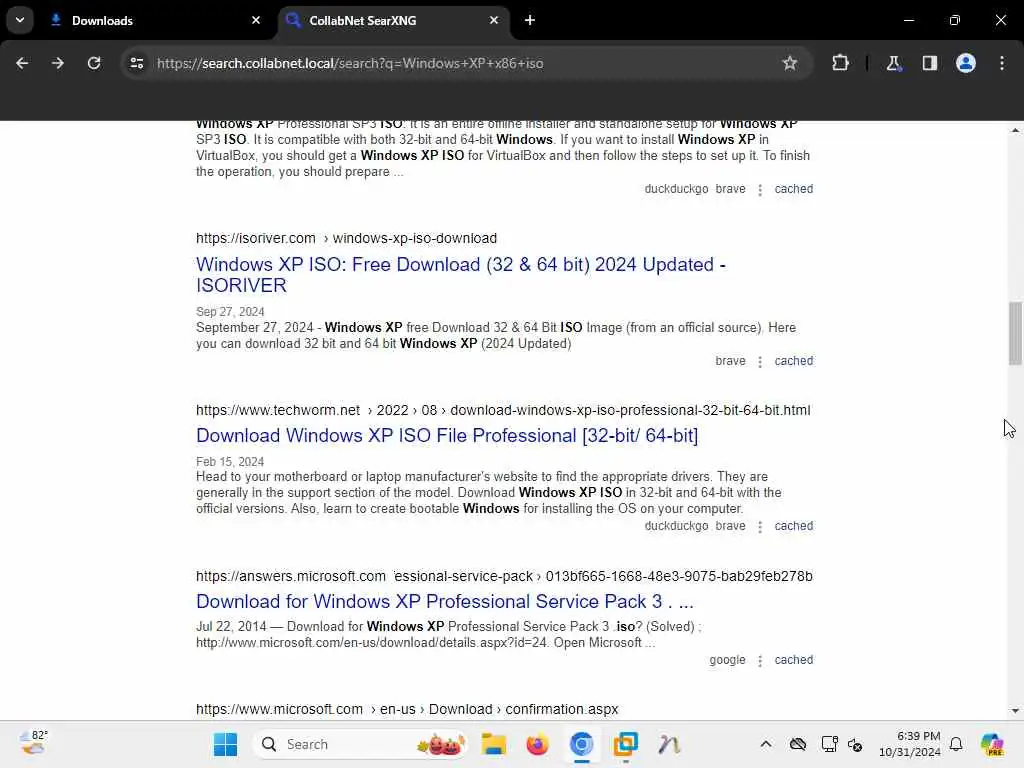Image resolution: width=1024 pixels, height=768 pixels.
Task: Open a new browser tab
Action: pos(530,20)
